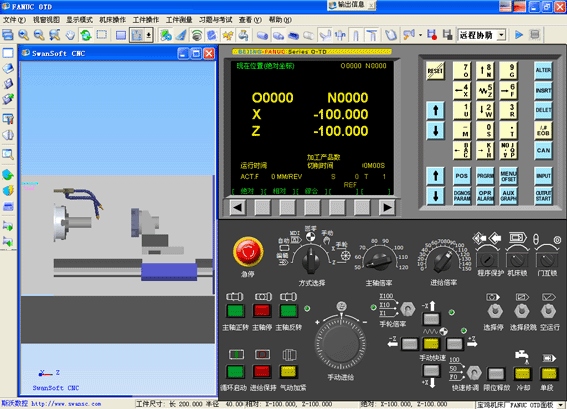Click the feed rate override knob
This screenshot has width=567, height=409.
click(443, 261)
